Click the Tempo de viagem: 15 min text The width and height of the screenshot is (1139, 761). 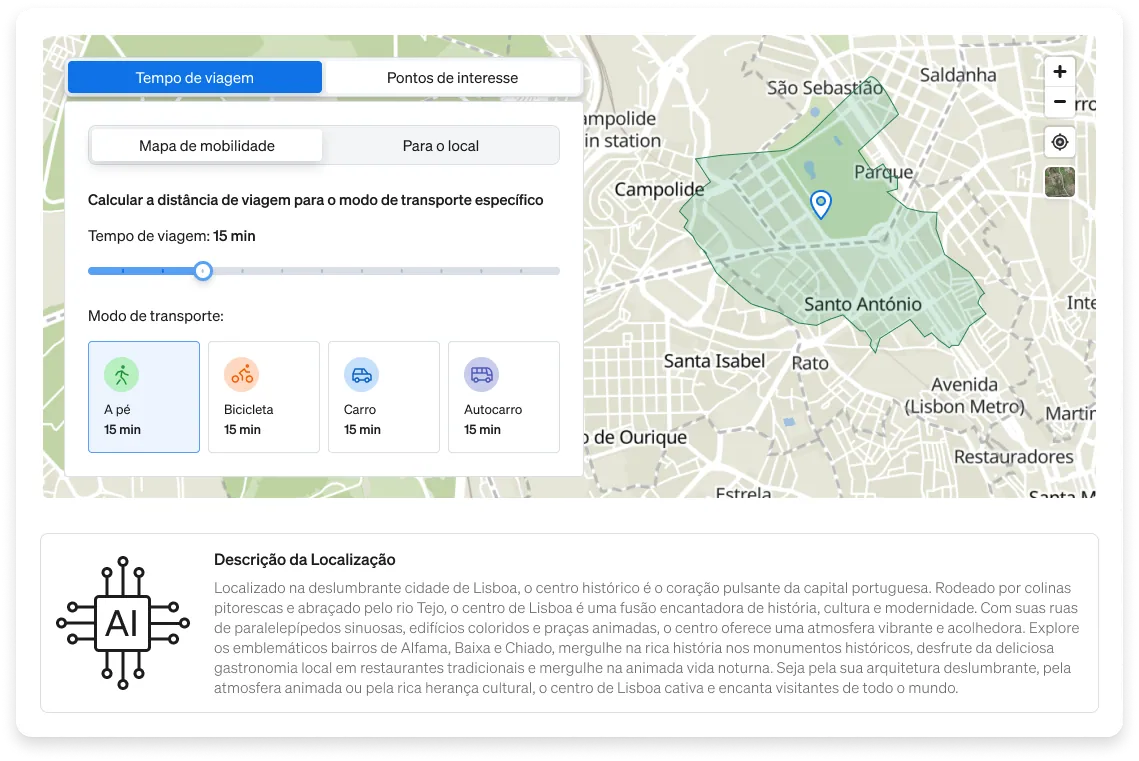click(x=171, y=236)
